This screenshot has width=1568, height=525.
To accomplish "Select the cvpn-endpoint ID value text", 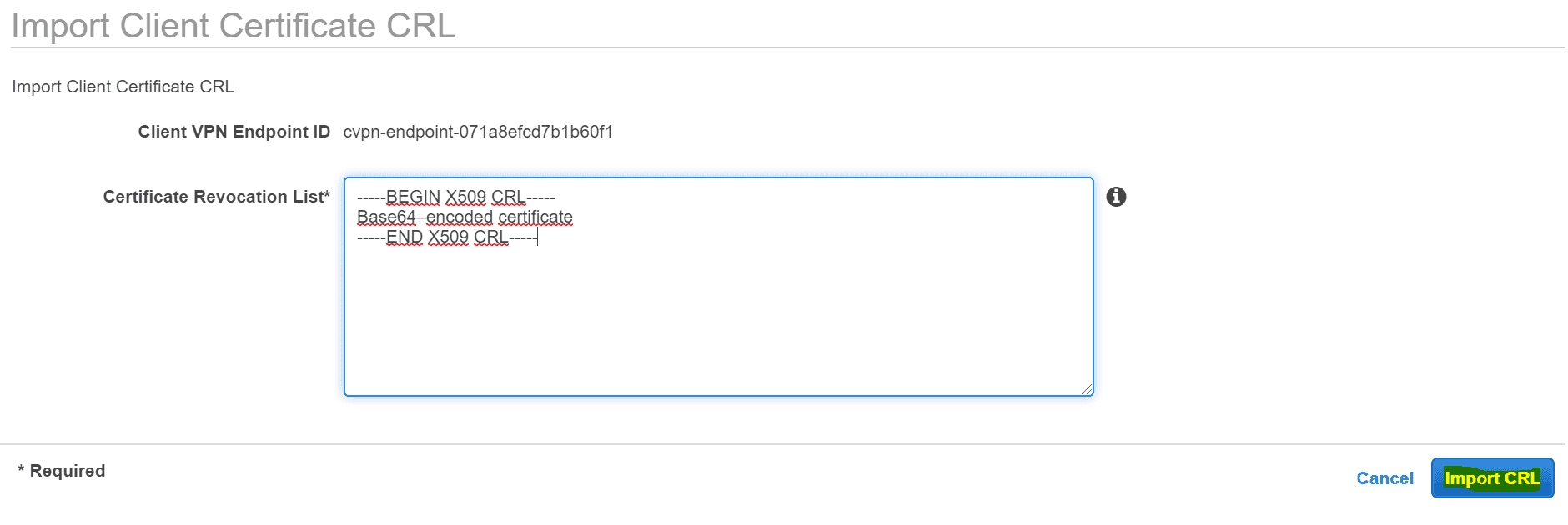I will 478,132.
